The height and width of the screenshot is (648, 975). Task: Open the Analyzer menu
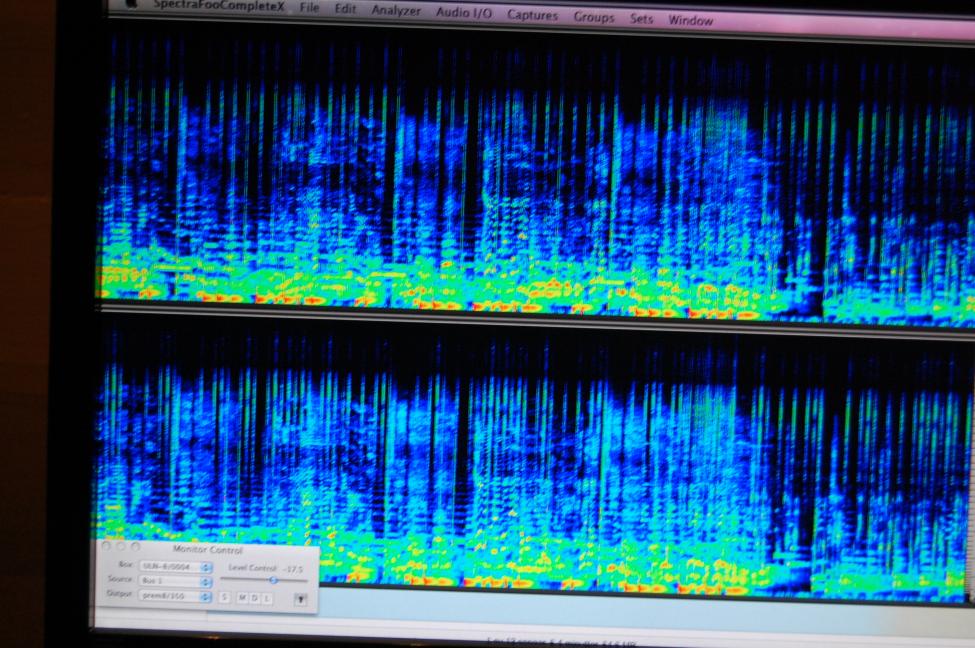tap(396, 12)
